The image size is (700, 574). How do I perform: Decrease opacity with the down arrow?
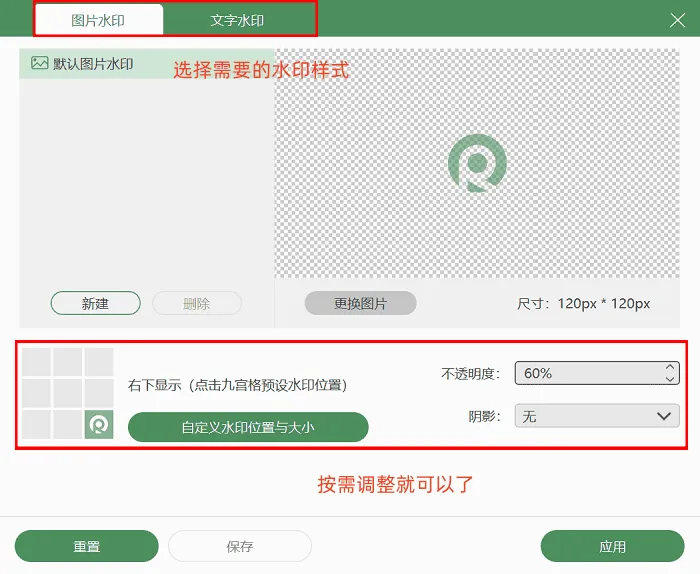670,379
